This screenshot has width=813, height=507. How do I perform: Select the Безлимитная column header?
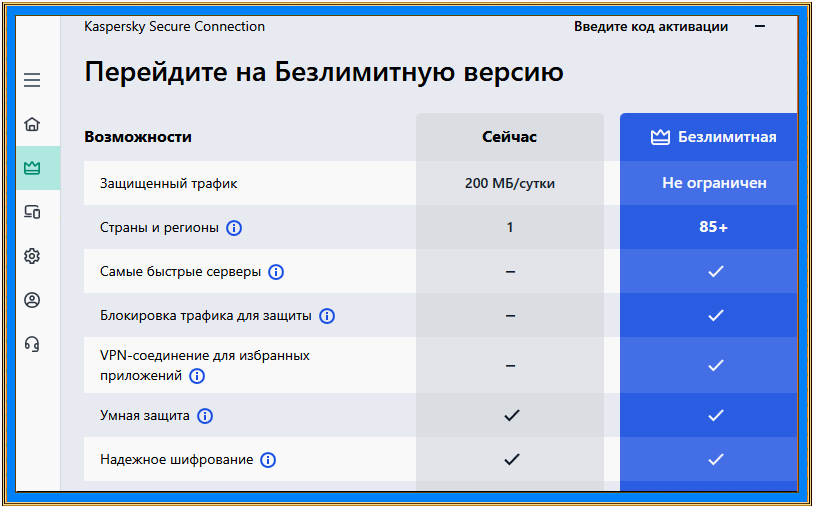[x=708, y=137]
